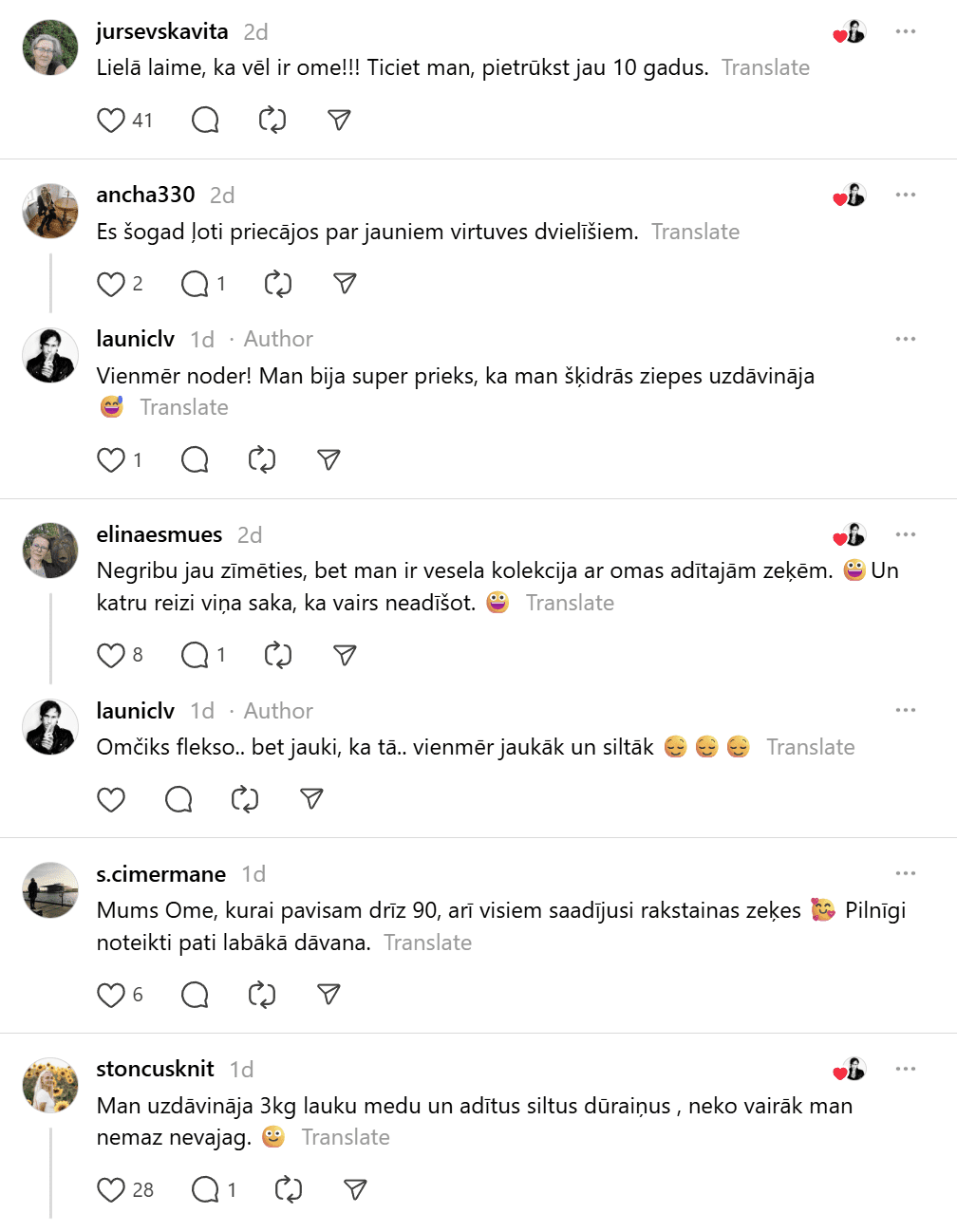Translate s.cimermane's comment about Ome
The width and height of the screenshot is (957, 1232).
click(427, 943)
